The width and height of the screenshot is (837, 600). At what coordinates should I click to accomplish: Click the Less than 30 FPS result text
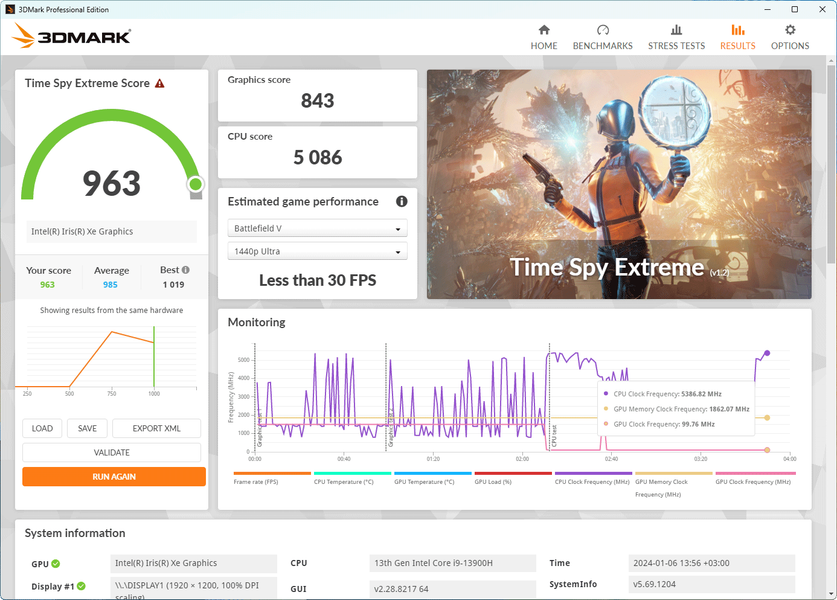pos(317,280)
